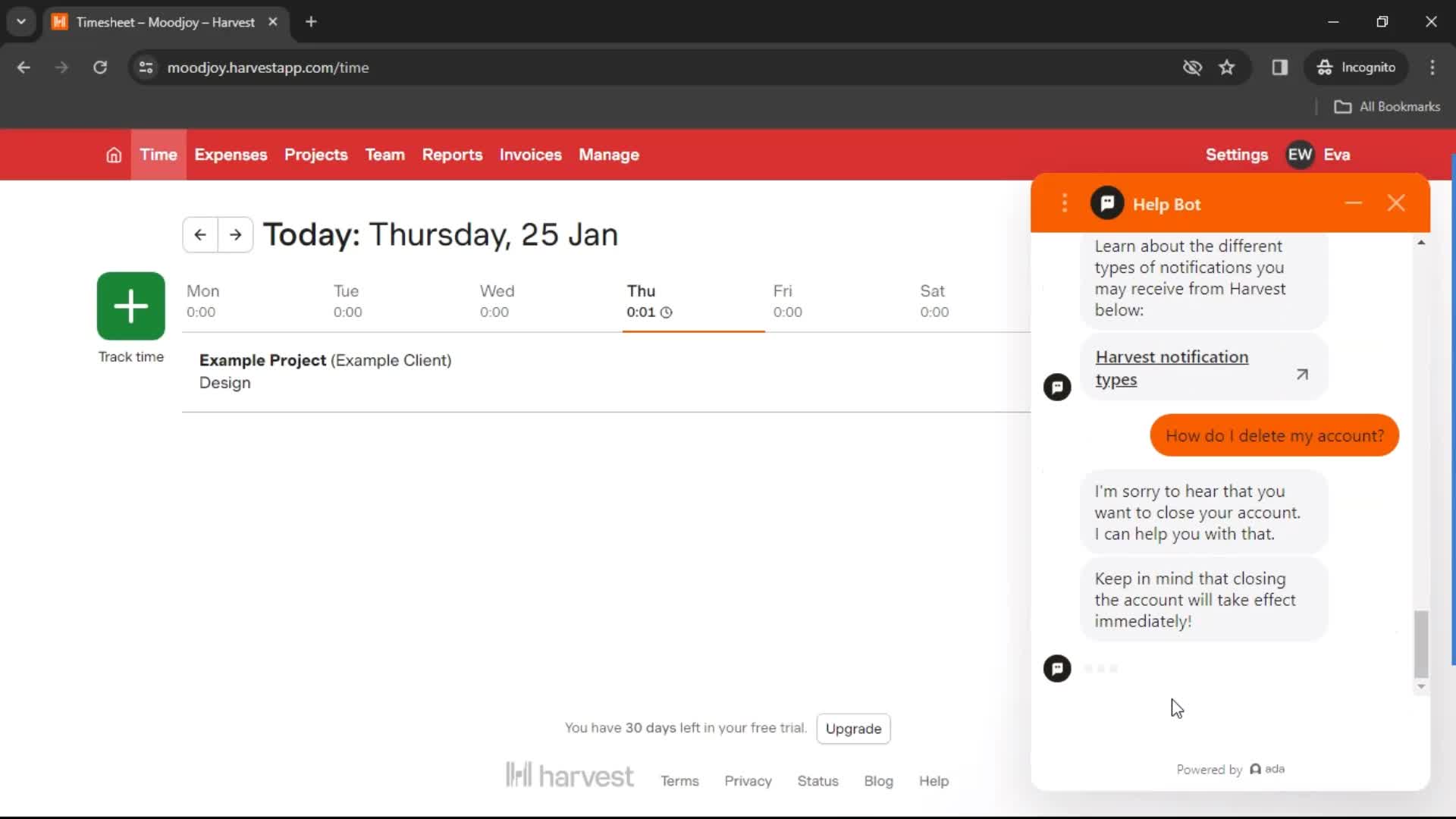
Task: Open Help Bot options three-dot menu
Action: [1065, 203]
